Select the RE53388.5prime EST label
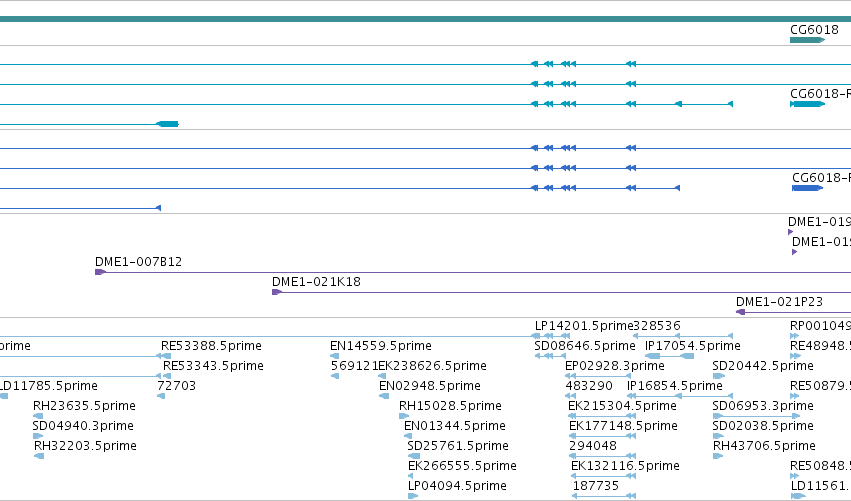The image size is (851, 501). click(211, 346)
